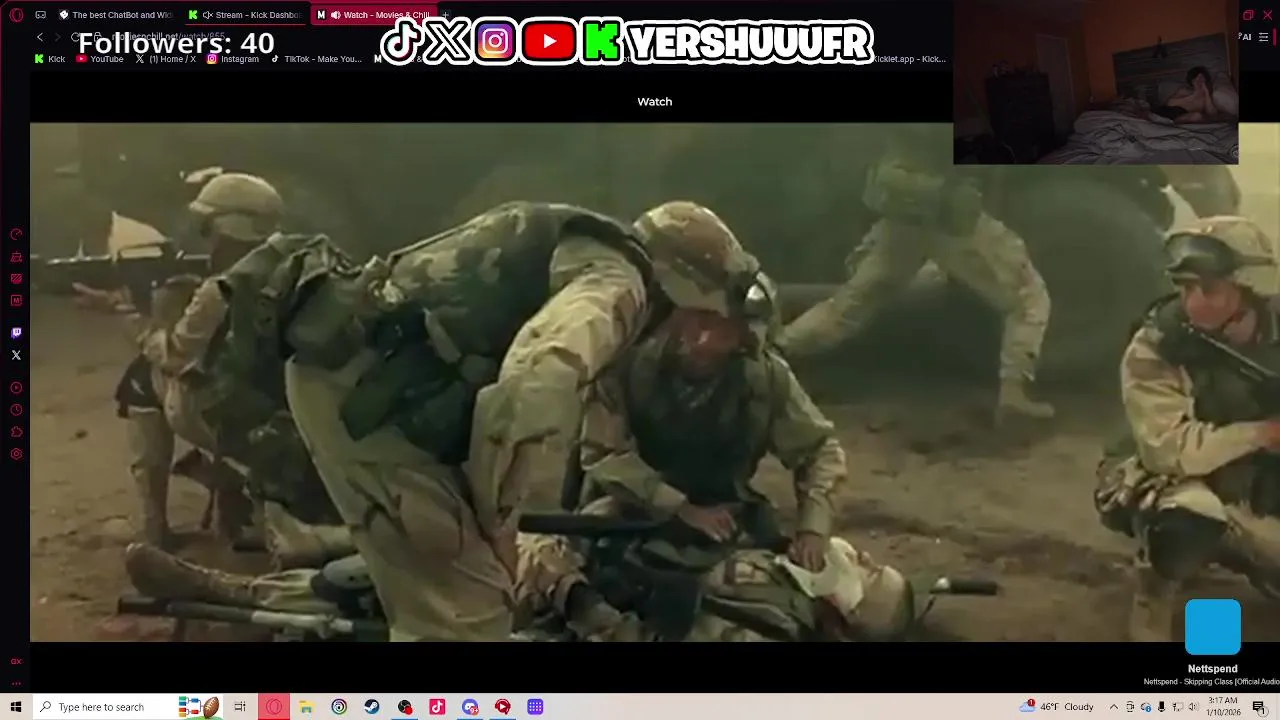
Task: Open the Discord taskbar icon with badge
Action: pos(470,707)
